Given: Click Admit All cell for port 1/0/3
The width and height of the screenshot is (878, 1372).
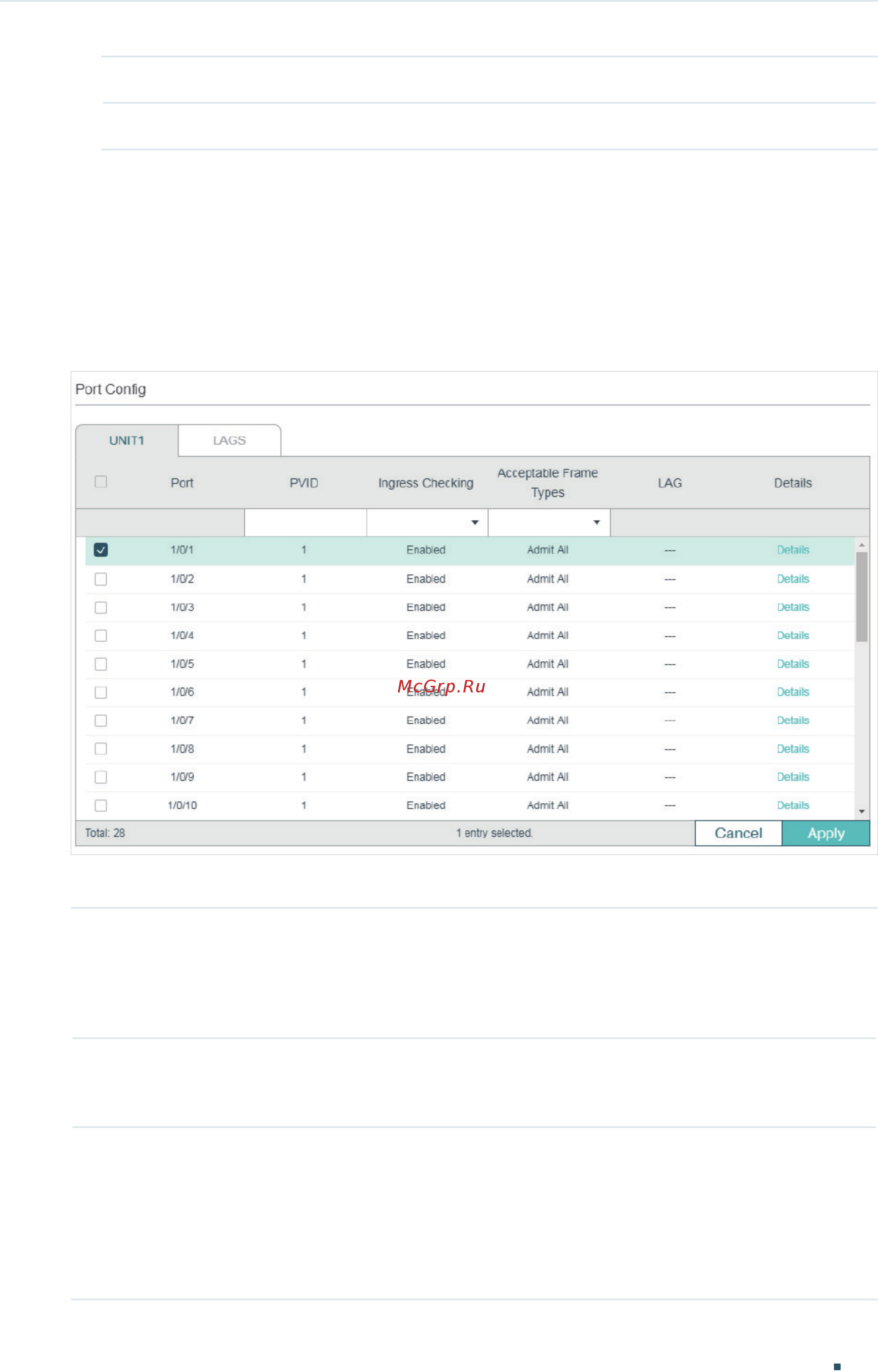Looking at the screenshot, I should coord(548,607).
